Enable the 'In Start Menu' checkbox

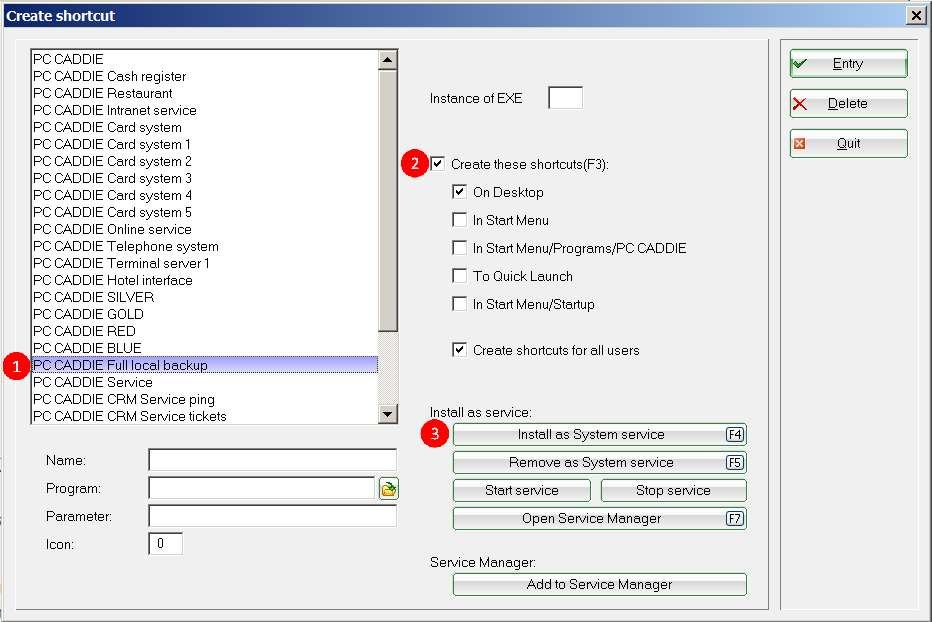pos(460,220)
